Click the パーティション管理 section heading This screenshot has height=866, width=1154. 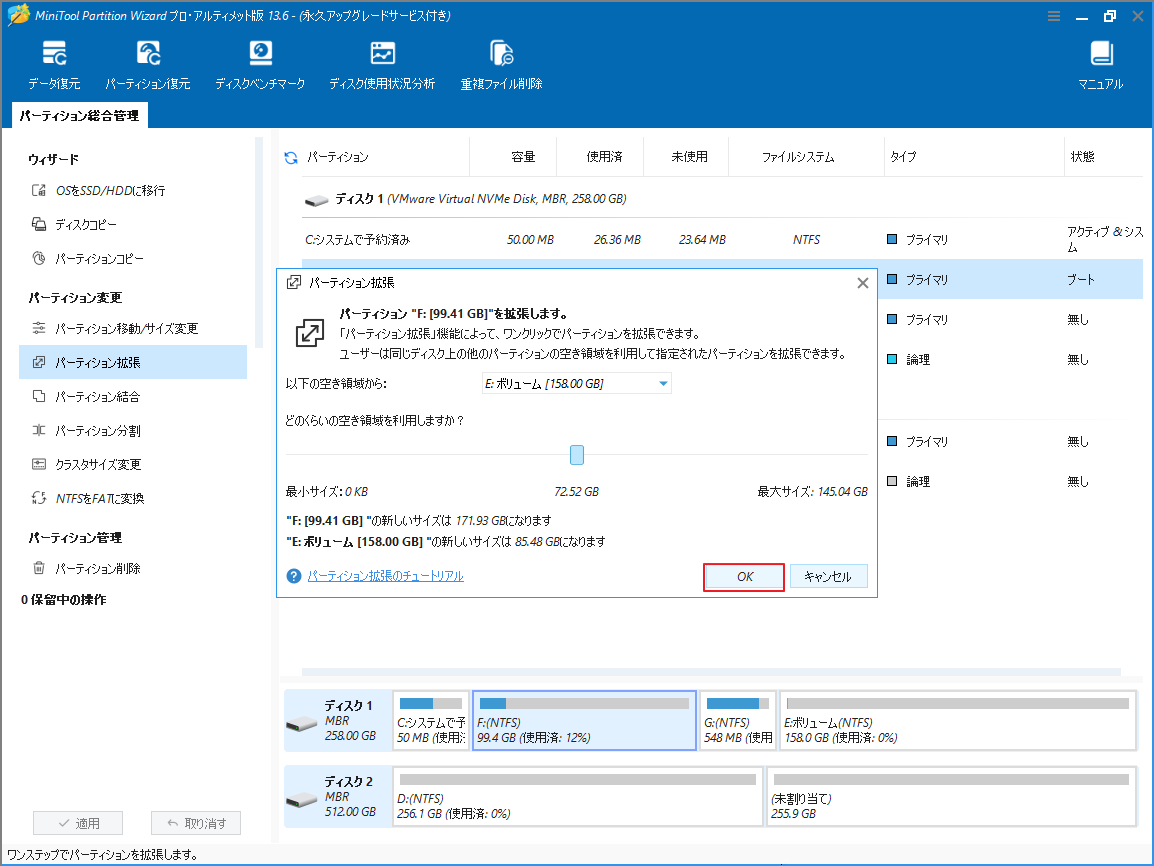coord(75,537)
